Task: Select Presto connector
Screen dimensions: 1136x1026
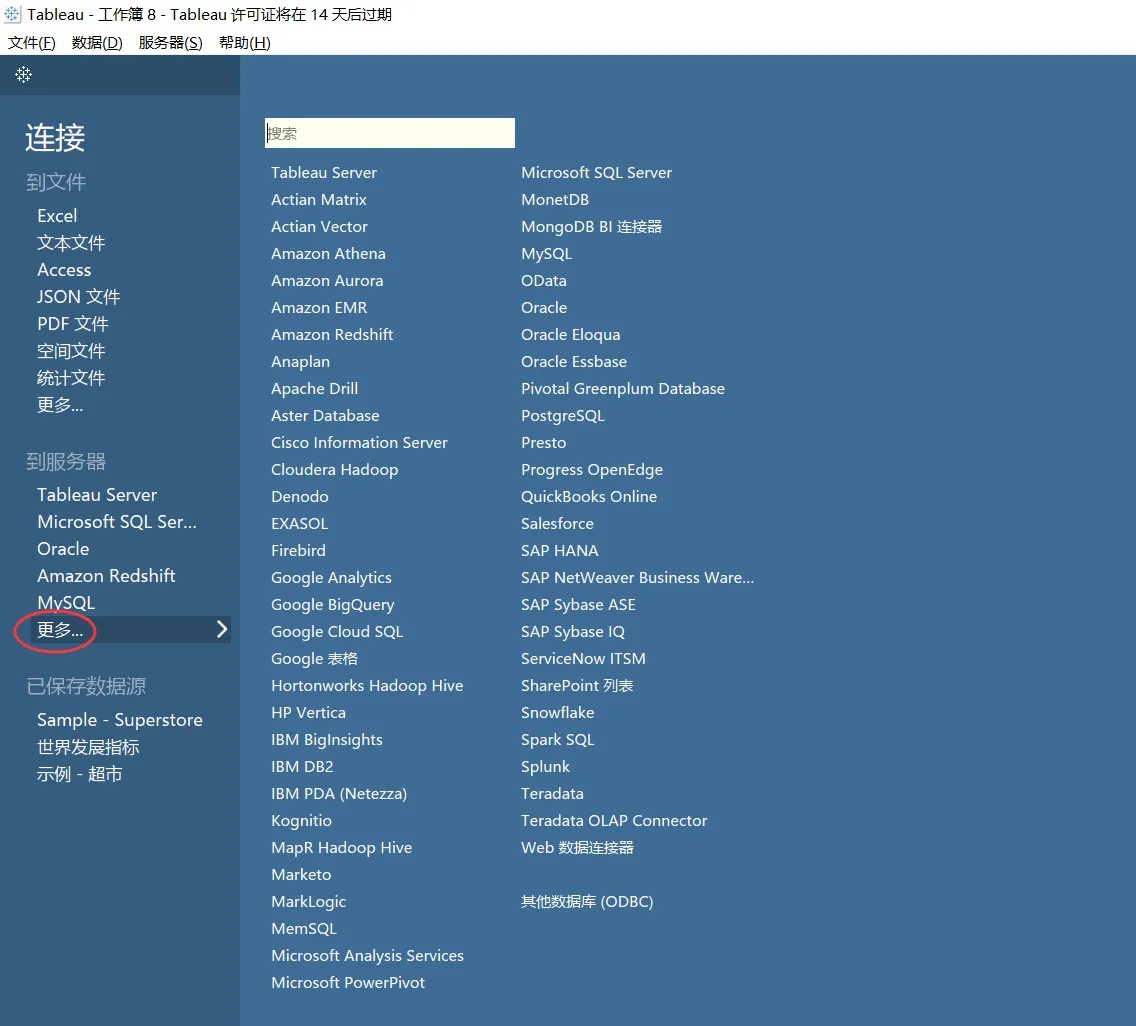Action: point(543,443)
